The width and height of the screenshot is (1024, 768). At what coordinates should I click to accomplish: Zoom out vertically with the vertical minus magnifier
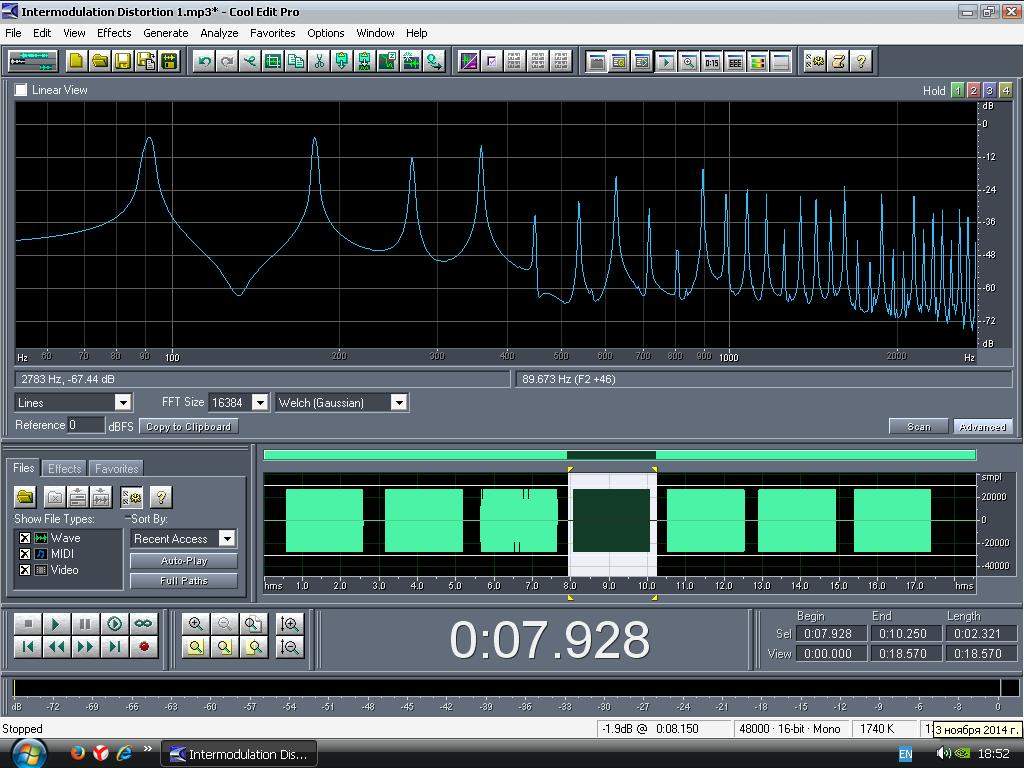289,647
